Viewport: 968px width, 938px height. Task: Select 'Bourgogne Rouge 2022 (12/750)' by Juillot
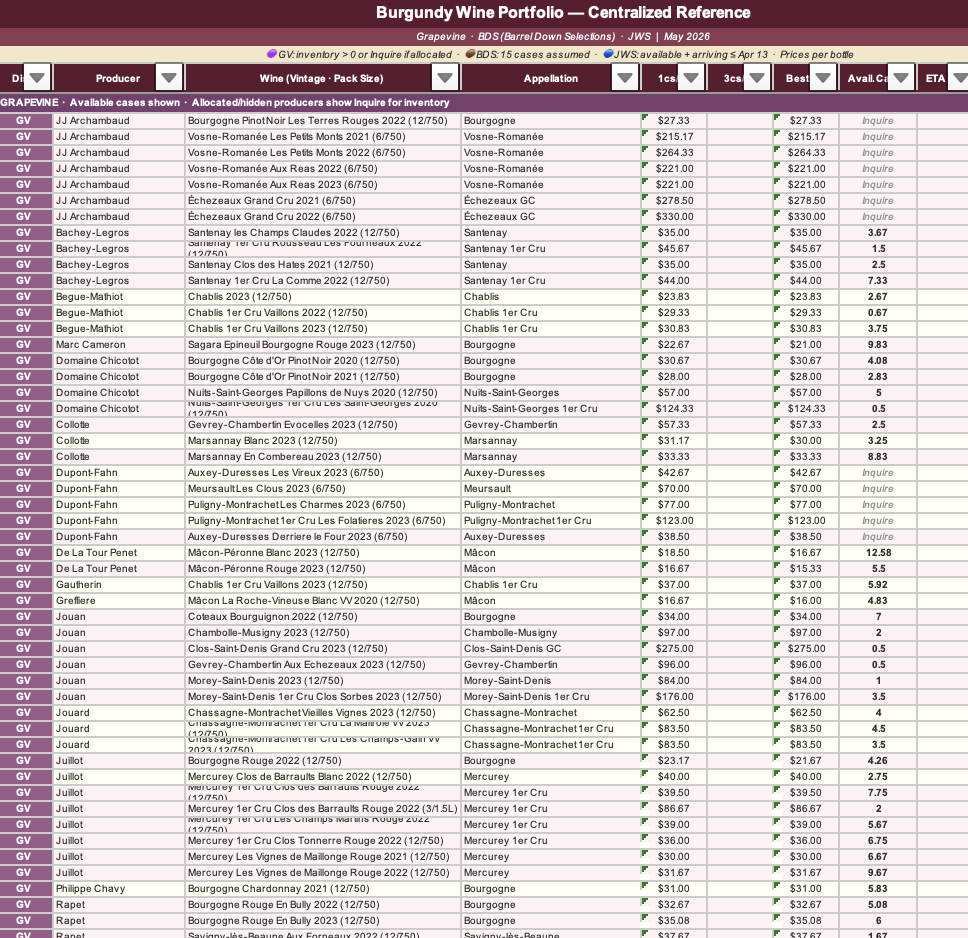323,761
